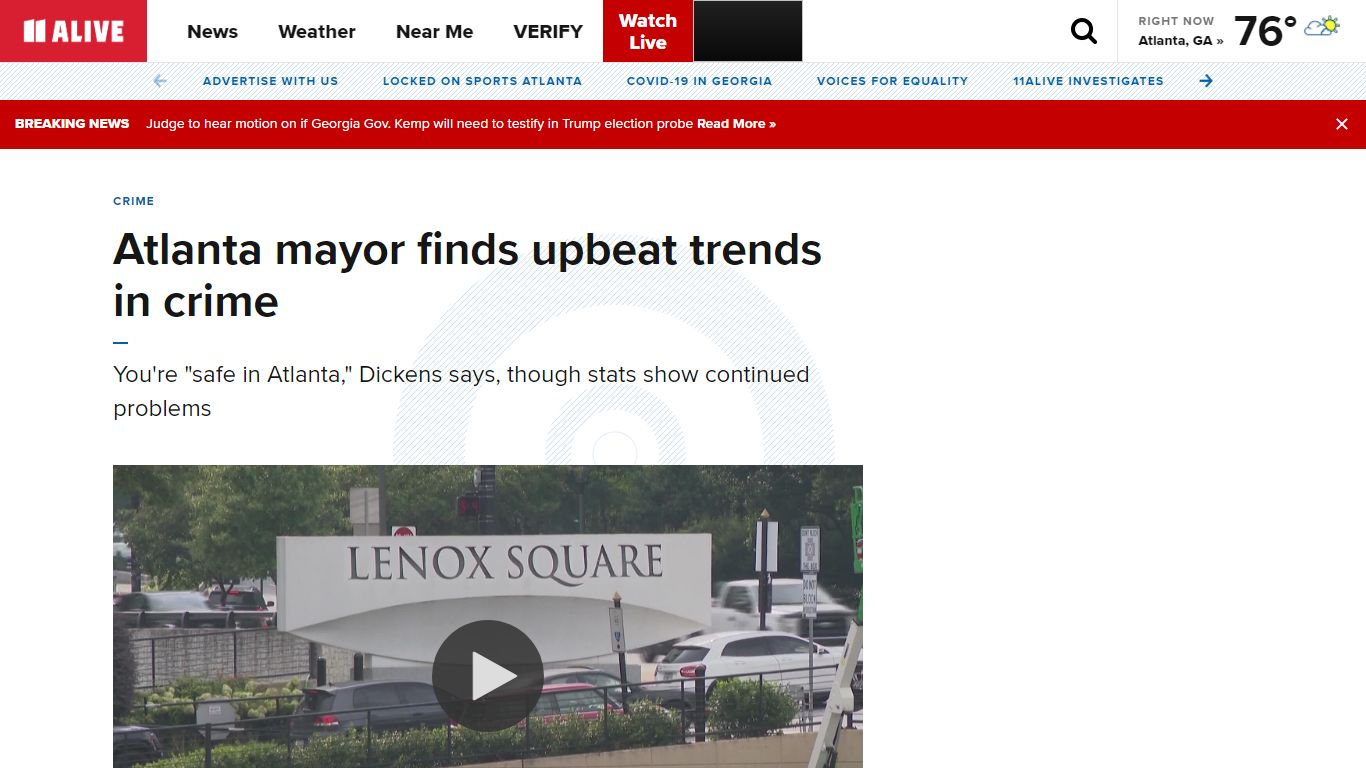Open Locked On Sports Atlanta link
1366x768 pixels.
(482, 81)
